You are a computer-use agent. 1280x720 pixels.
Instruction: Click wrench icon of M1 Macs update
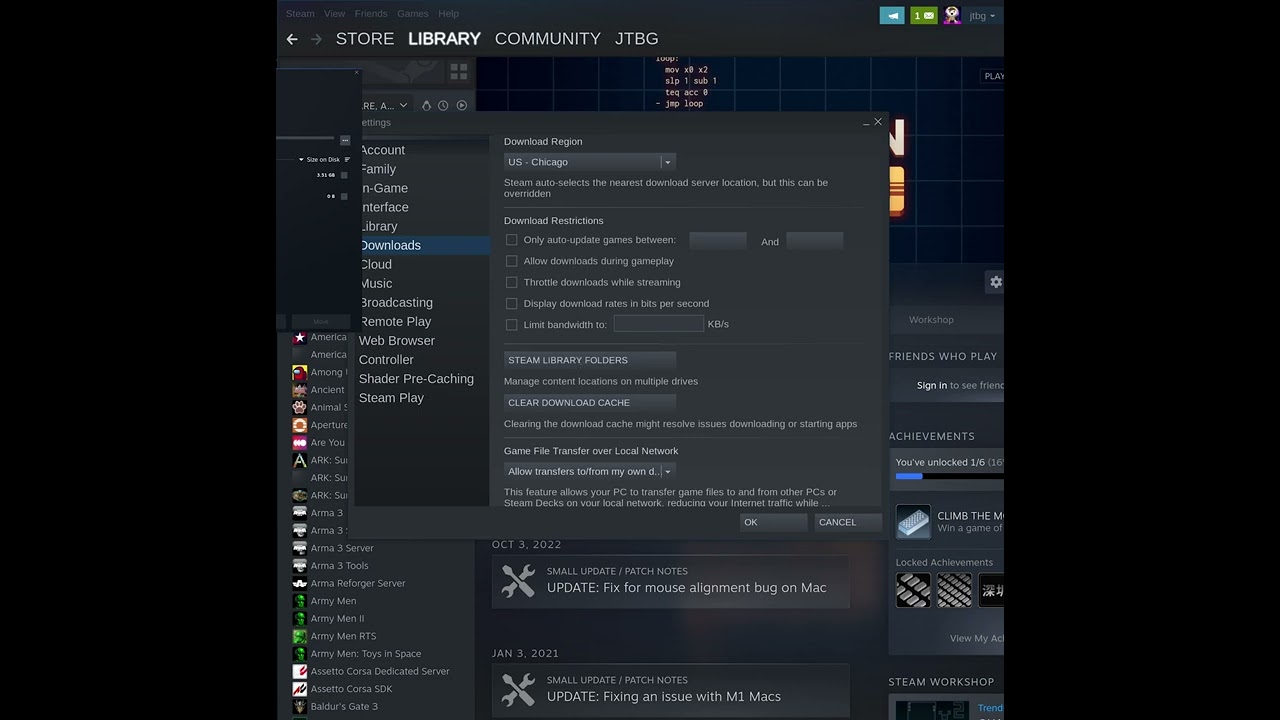(x=518, y=689)
